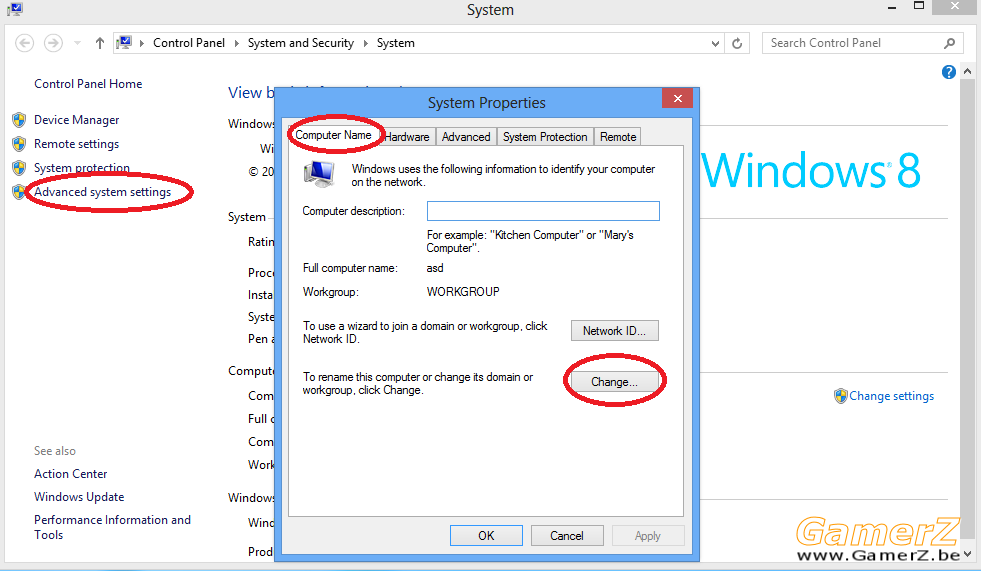Expand arrow after Control Panel breadcrumb
This screenshot has height=571, width=981.
236,43
